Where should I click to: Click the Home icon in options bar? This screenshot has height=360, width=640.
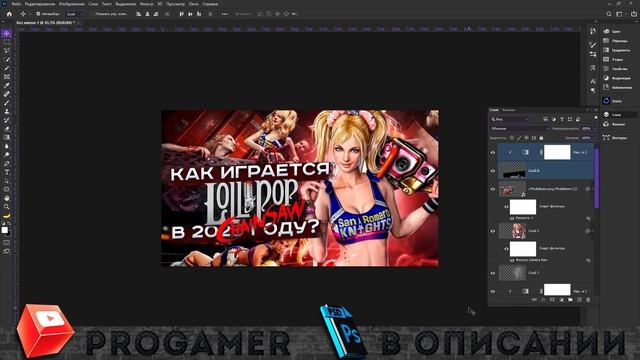9,14
